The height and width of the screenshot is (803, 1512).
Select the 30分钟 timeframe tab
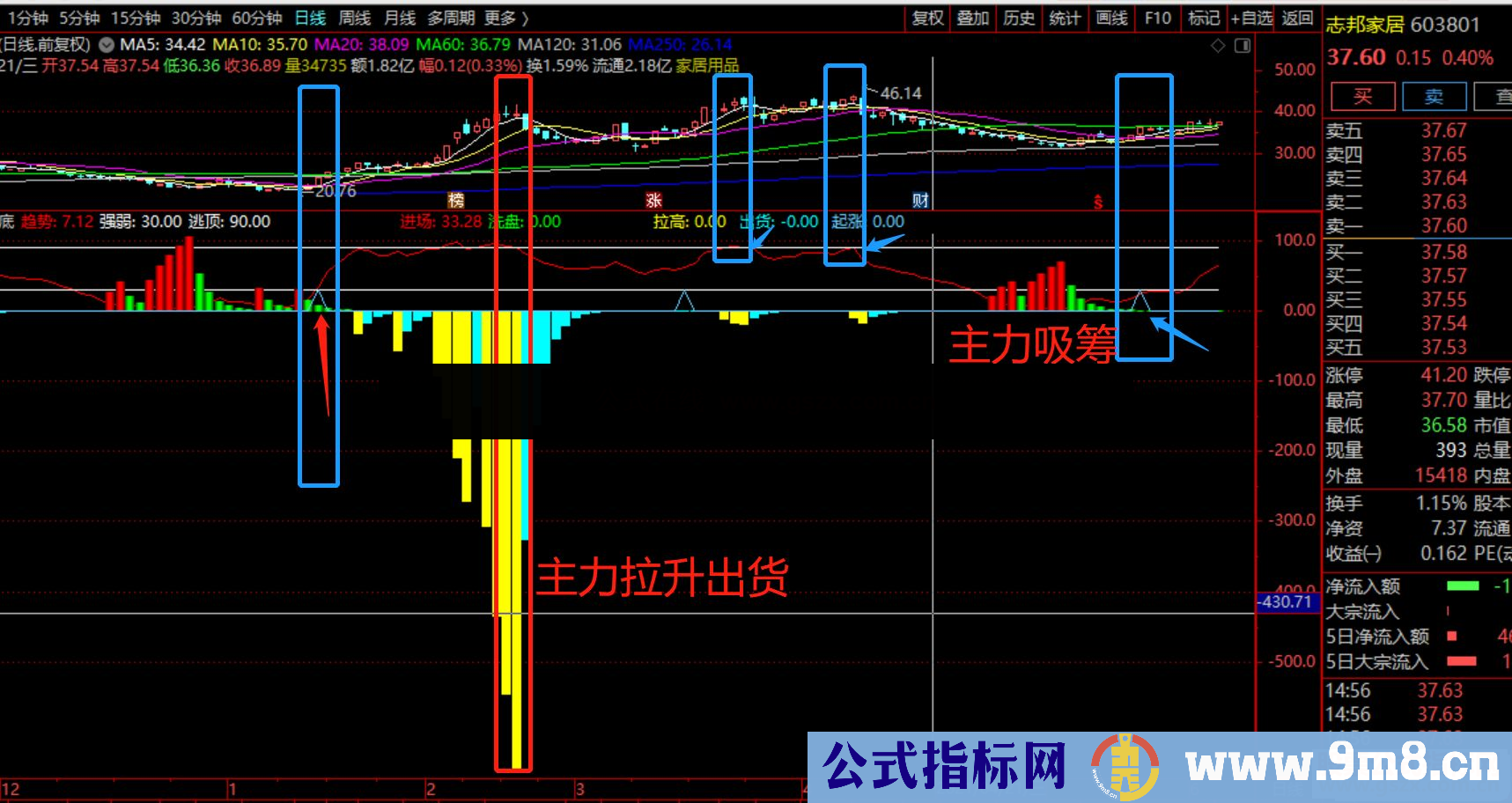click(x=196, y=18)
